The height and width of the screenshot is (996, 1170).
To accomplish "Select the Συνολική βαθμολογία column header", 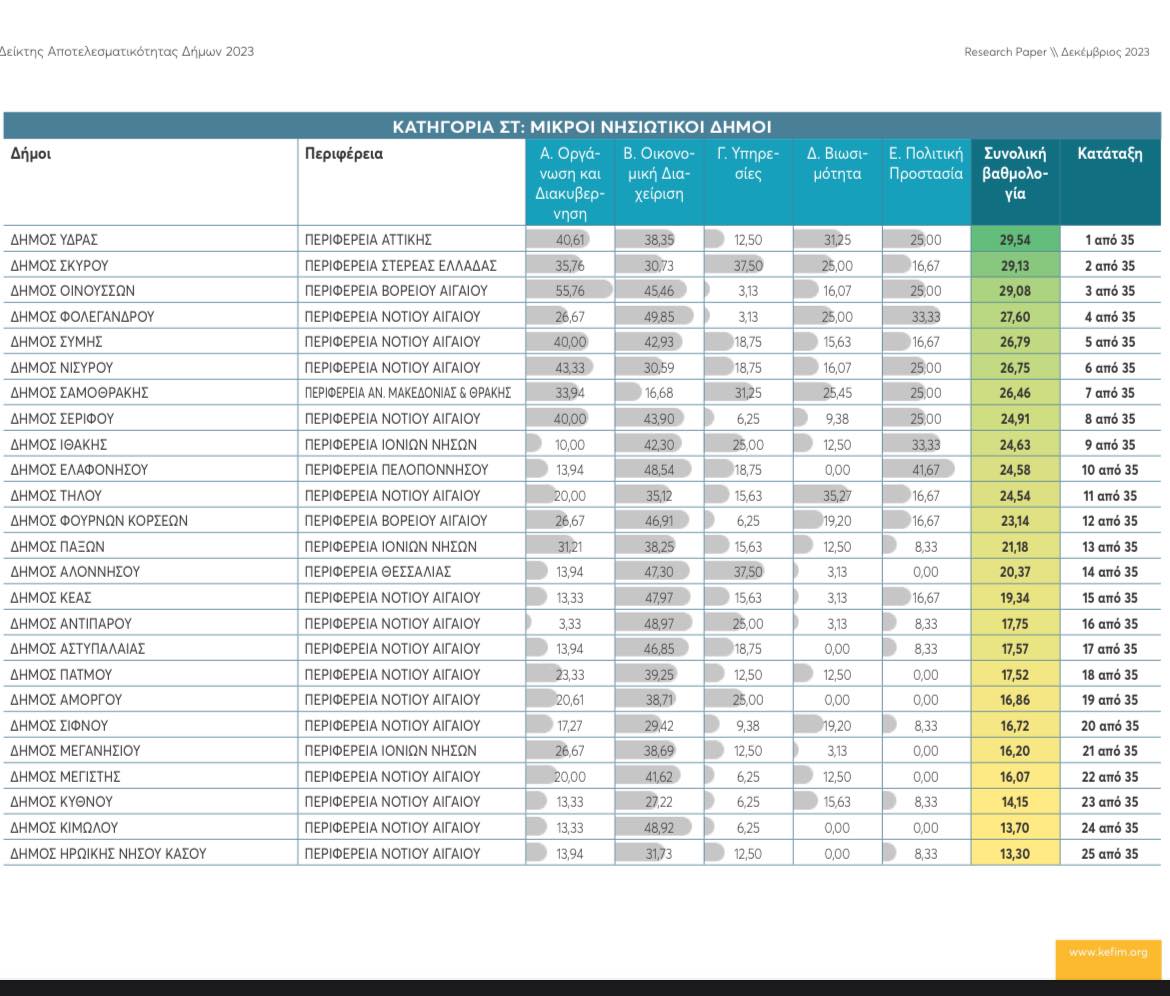I will (x=1014, y=173).
